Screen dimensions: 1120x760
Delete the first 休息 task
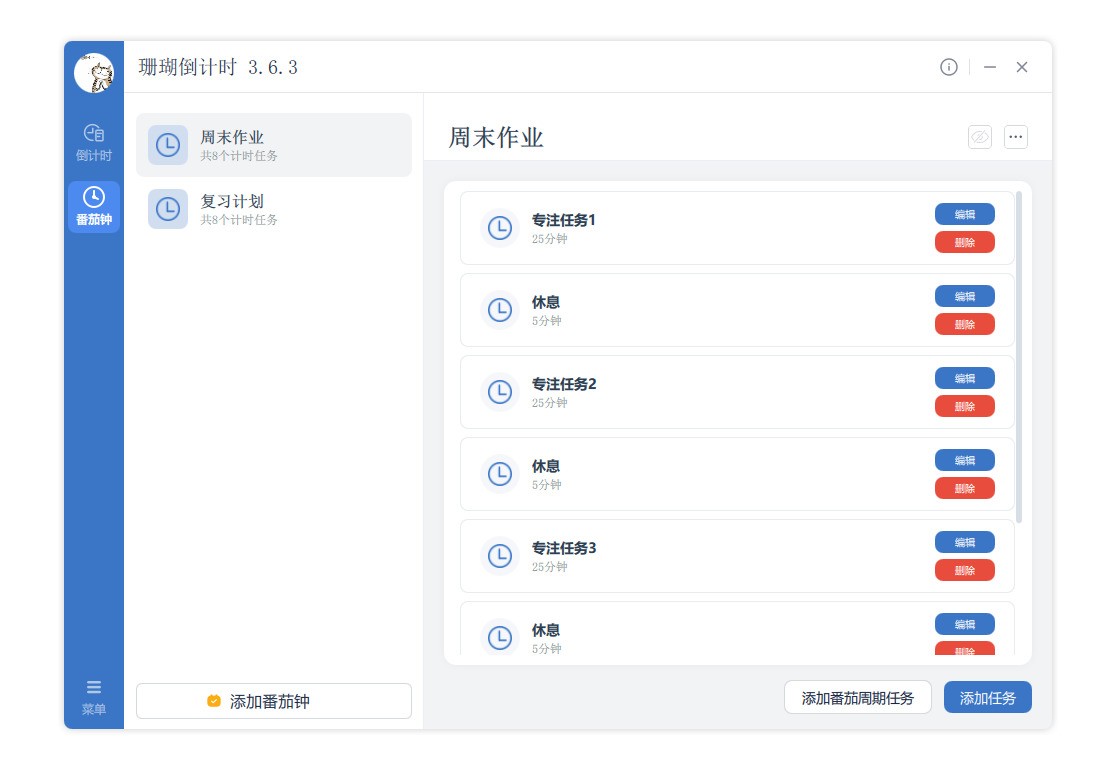[x=964, y=324]
